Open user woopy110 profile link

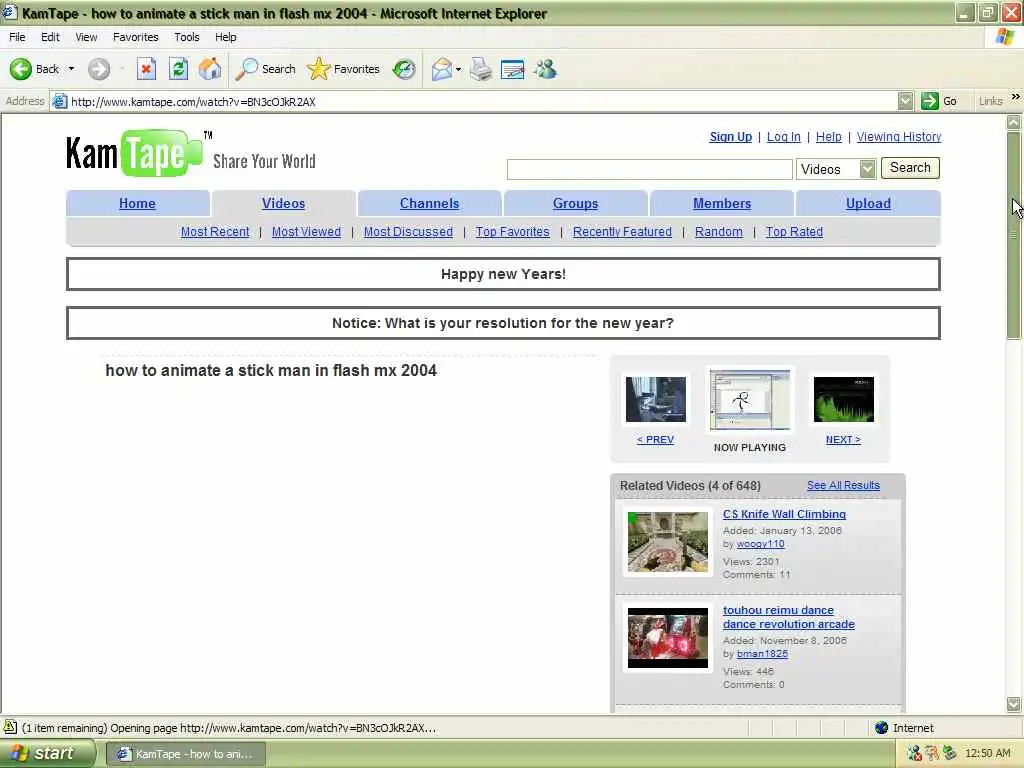760,544
